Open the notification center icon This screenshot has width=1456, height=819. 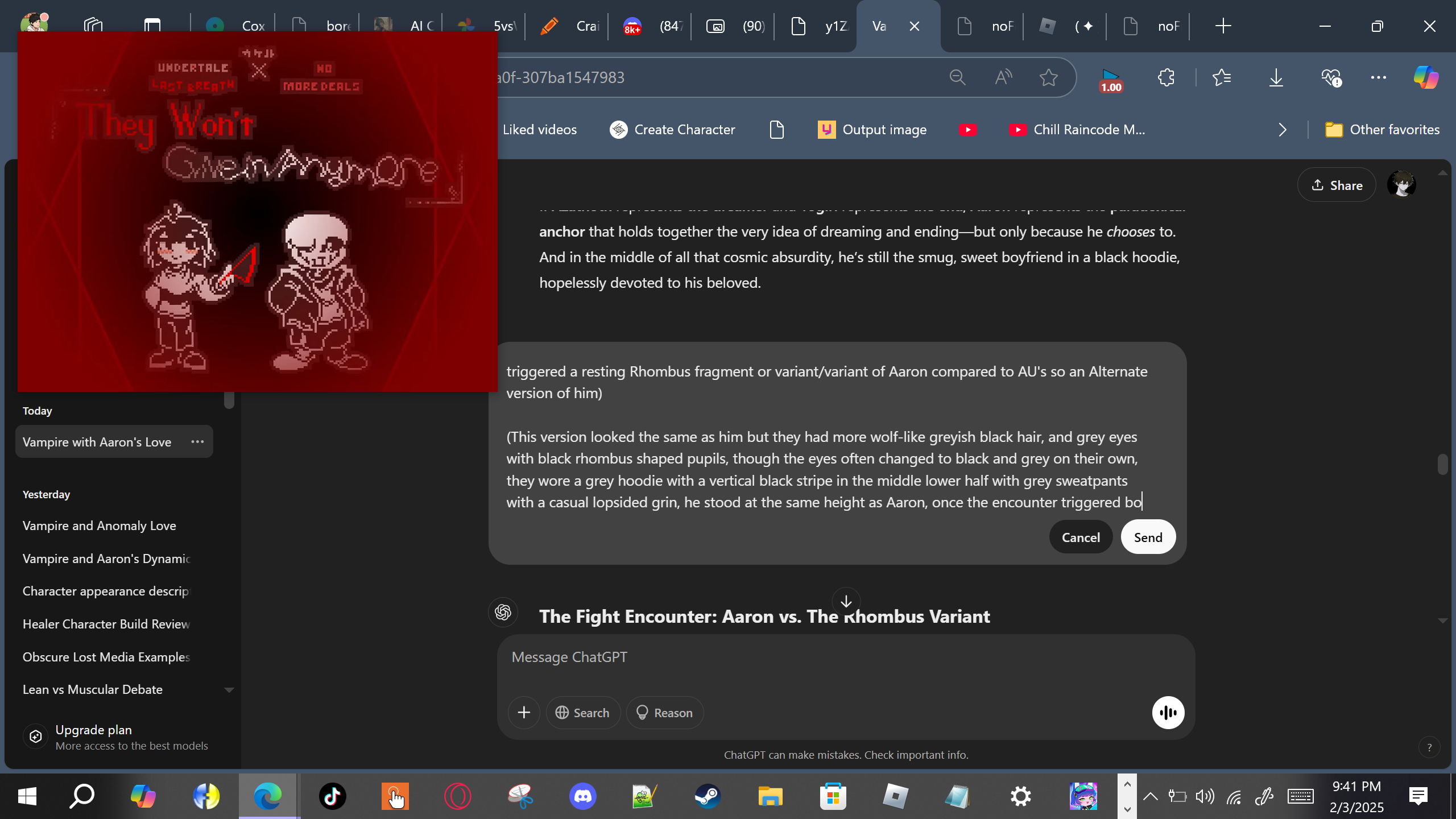(1418, 796)
